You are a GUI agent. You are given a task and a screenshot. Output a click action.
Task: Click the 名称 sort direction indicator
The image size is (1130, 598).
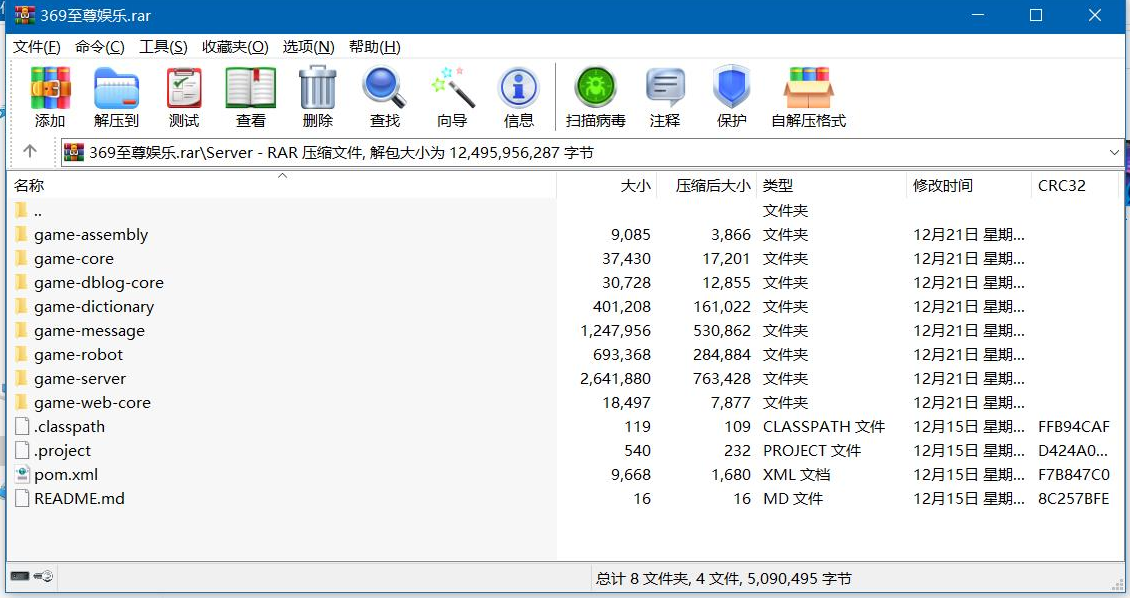coord(282,176)
